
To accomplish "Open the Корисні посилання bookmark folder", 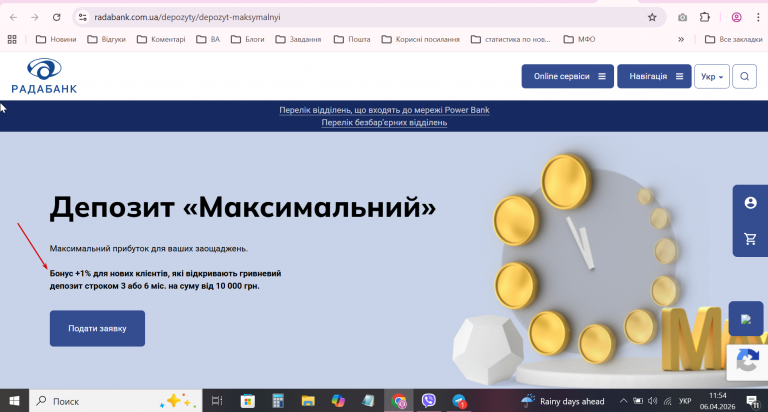I will point(421,39).
